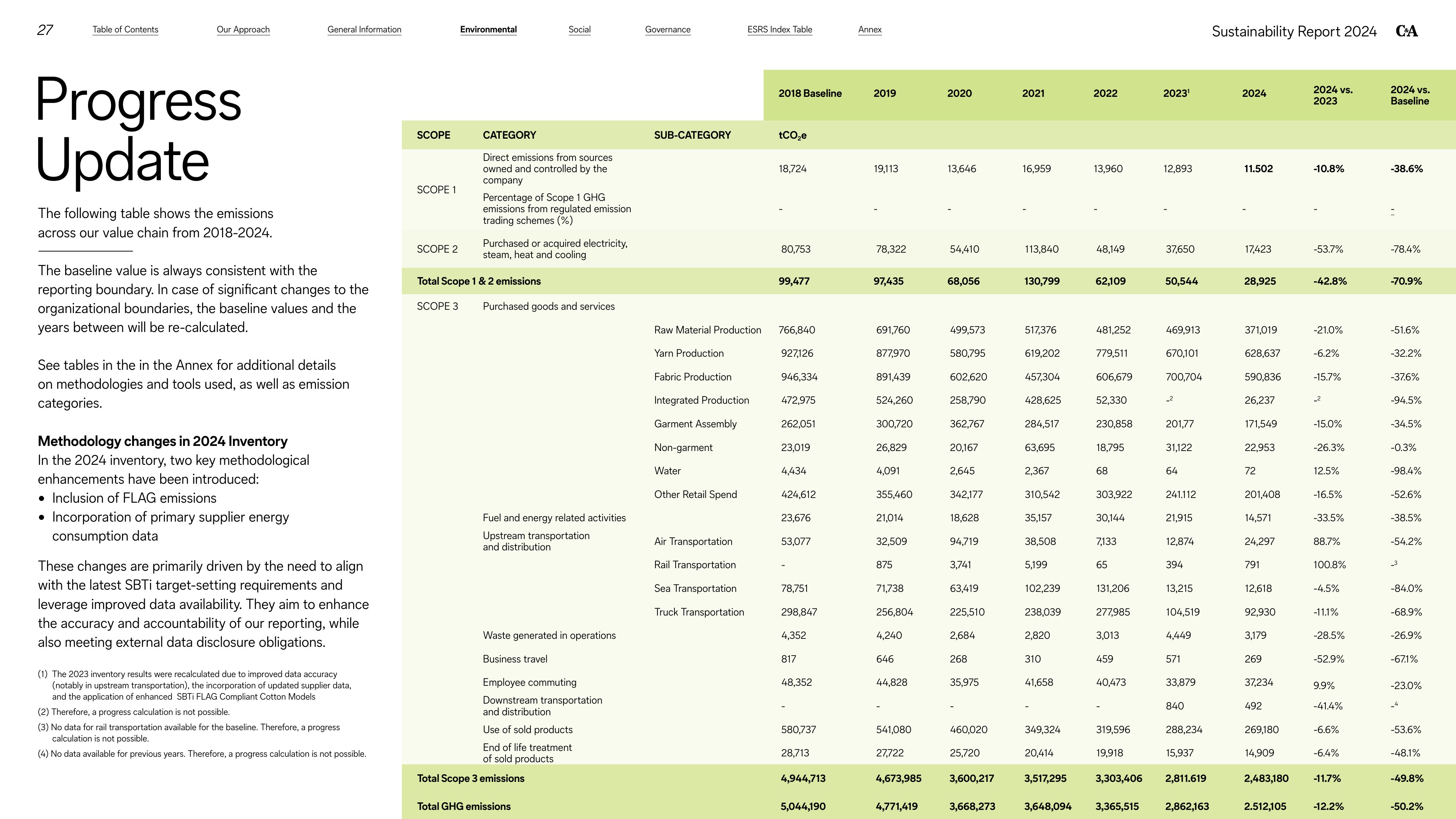
Task: Click the 2024 vs. 2023 column header
Action: (1333, 95)
